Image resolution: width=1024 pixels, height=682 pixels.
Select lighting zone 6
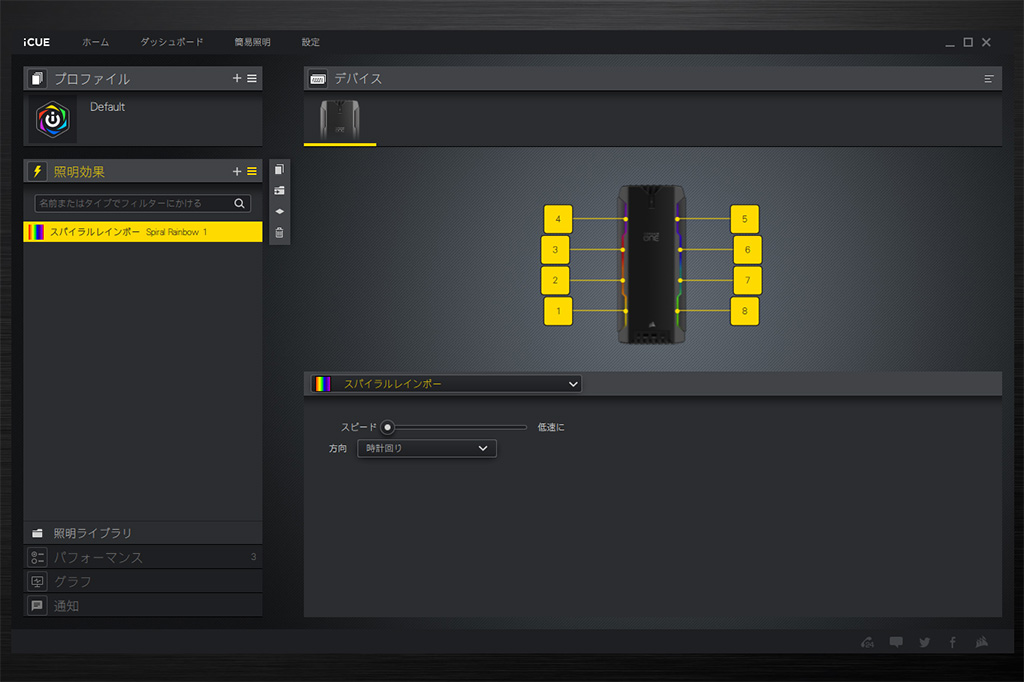(x=747, y=250)
